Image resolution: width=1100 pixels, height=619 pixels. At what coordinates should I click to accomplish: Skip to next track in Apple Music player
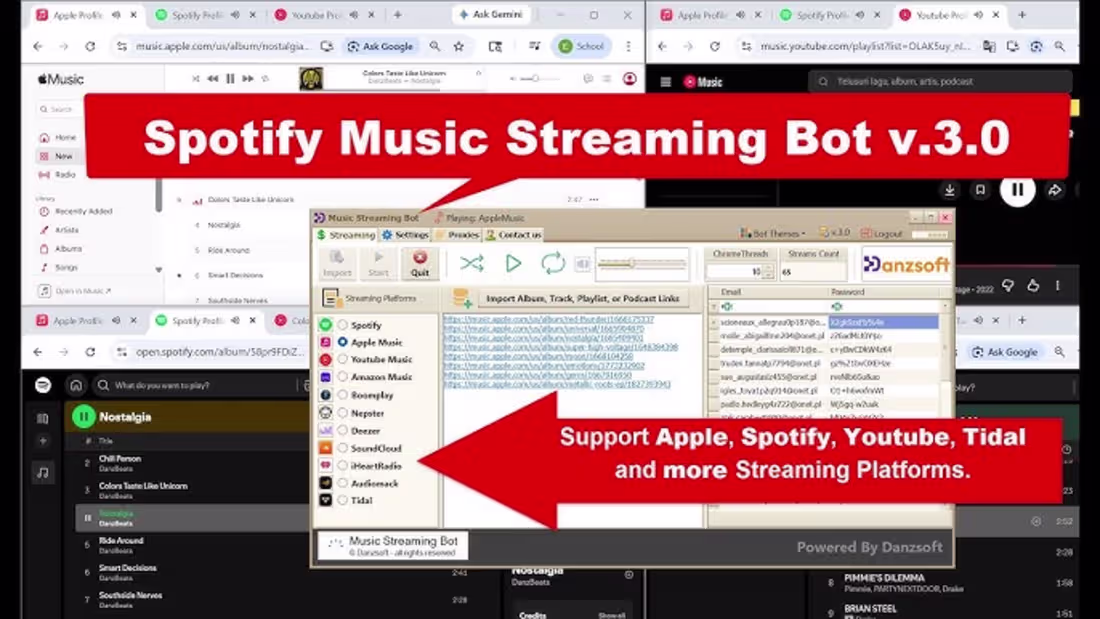click(x=248, y=79)
